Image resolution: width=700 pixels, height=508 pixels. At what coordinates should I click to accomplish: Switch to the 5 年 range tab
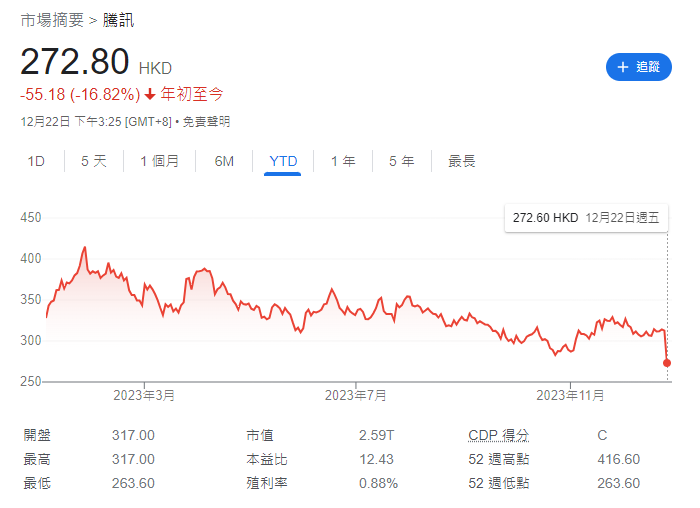pos(401,161)
